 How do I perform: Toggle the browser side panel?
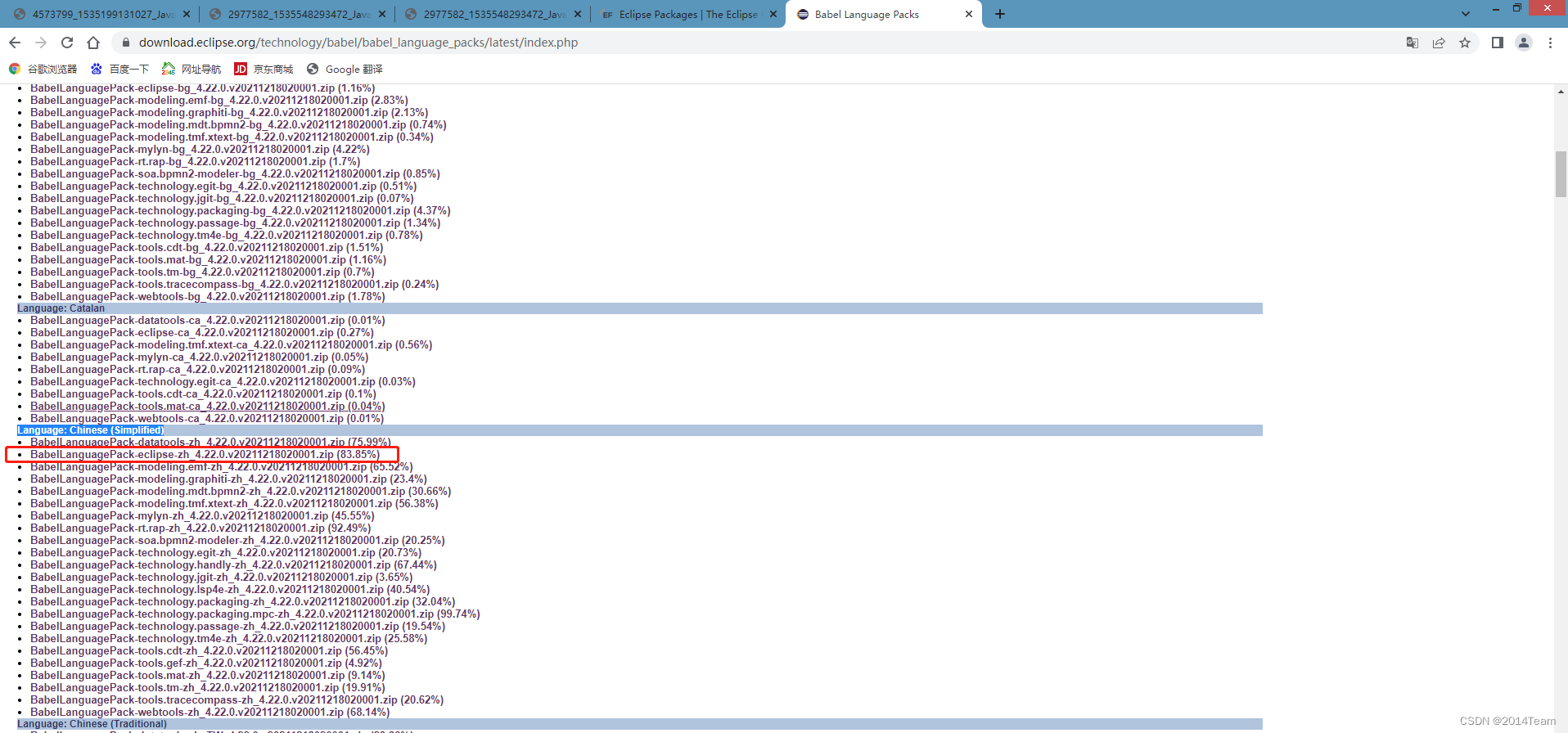coord(1497,43)
